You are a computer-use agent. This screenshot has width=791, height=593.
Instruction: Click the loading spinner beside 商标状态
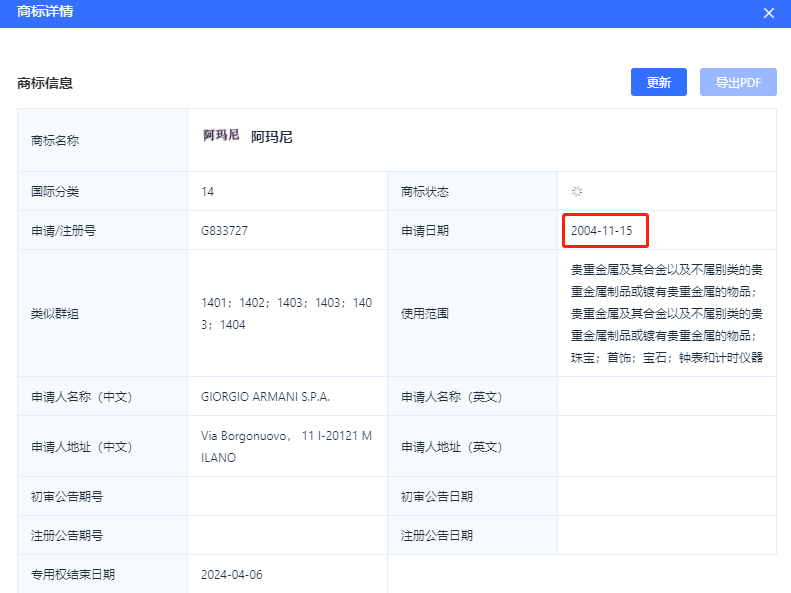577,192
